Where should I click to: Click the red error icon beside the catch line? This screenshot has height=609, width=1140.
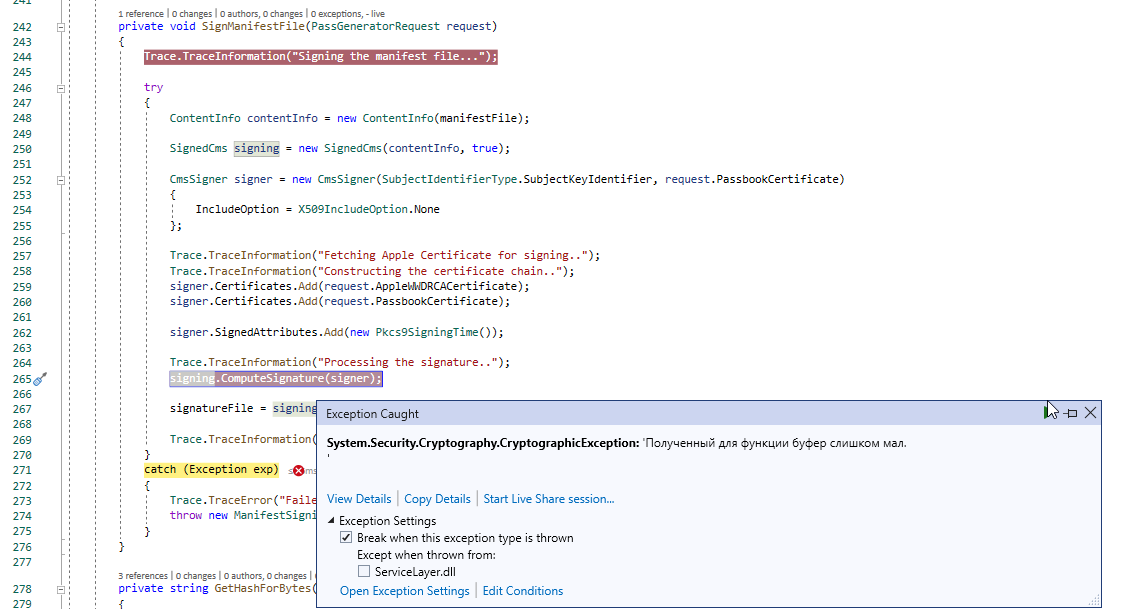[297, 469]
